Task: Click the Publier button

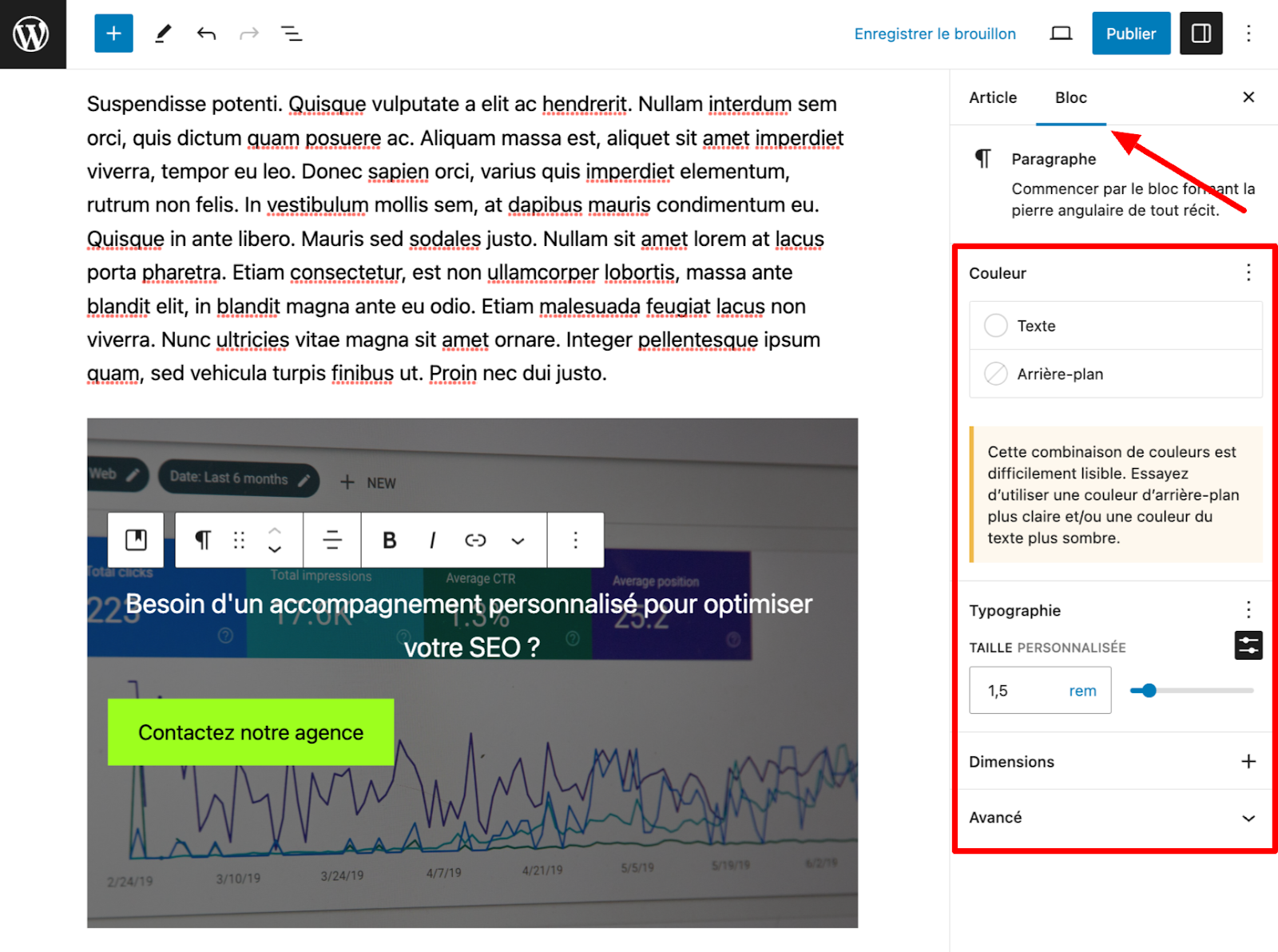Action: click(1130, 34)
